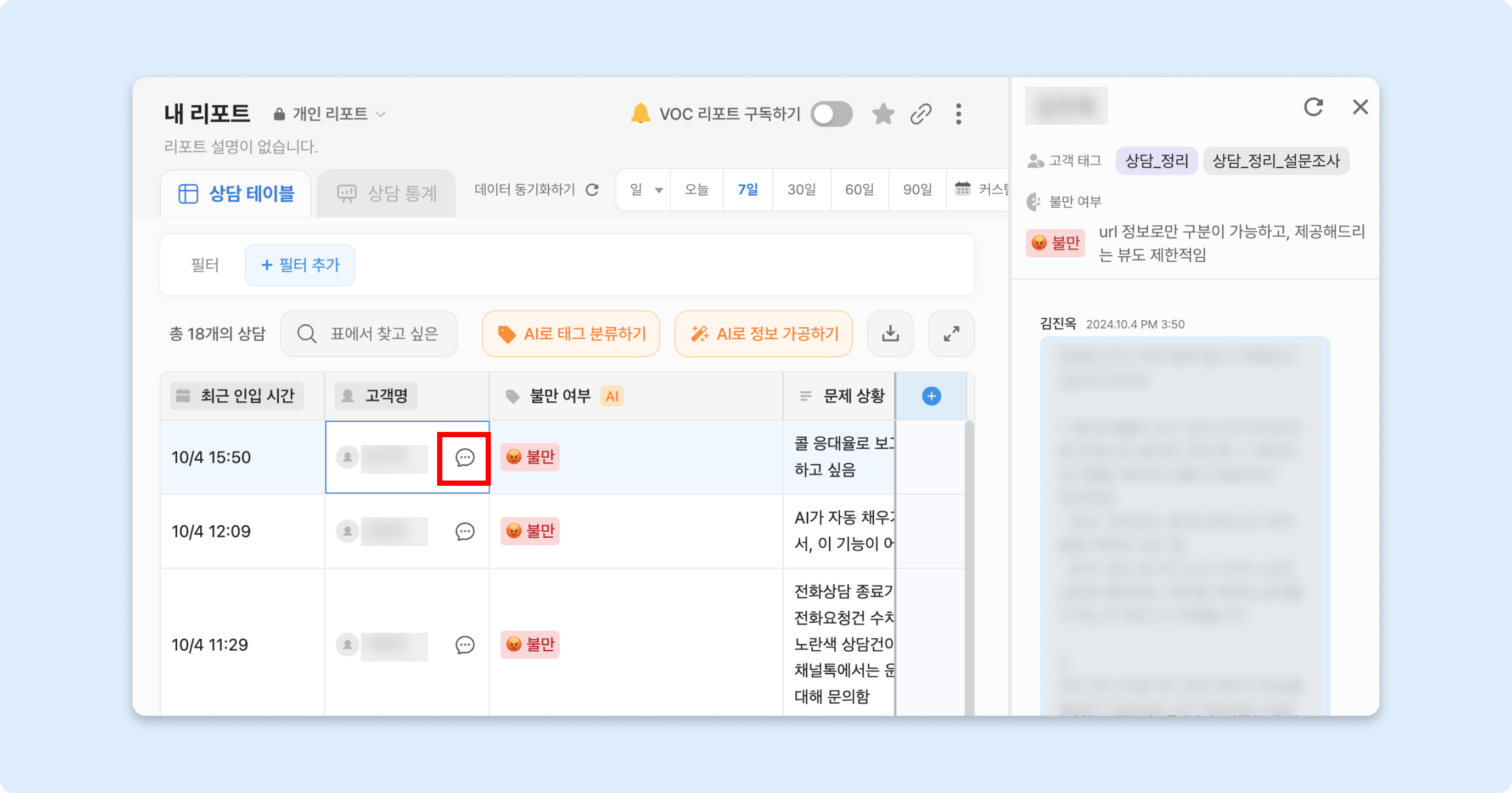1512x793 pixels.
Task: Open the three-dot more options menu
Action: click(x=959, y=114)
